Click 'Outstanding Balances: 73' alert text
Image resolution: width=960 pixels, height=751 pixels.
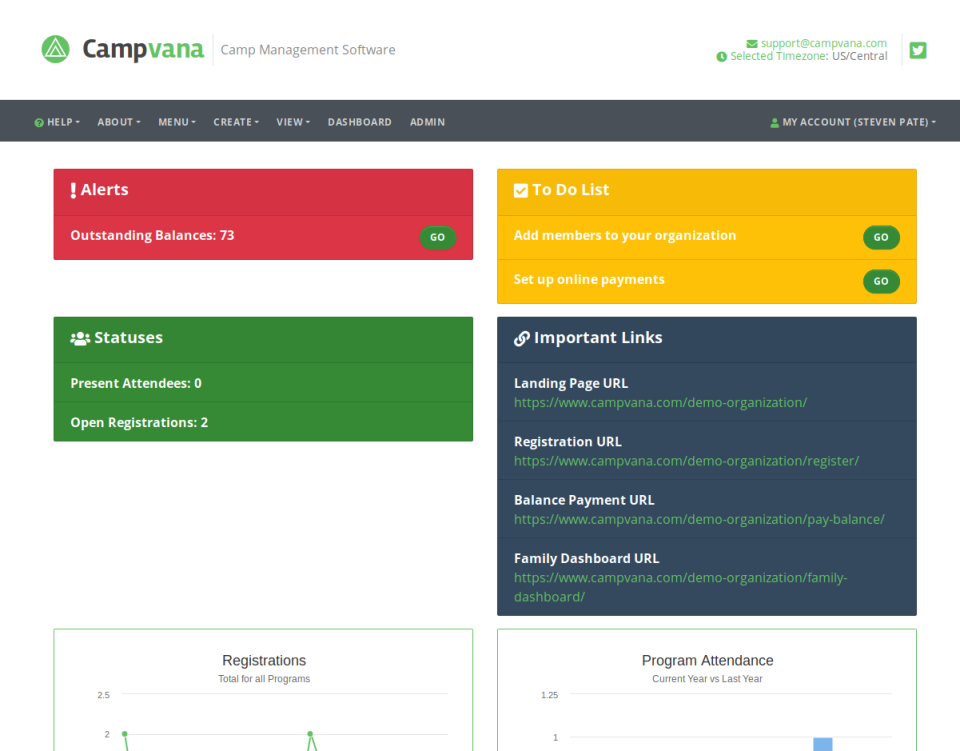point(152,236)
